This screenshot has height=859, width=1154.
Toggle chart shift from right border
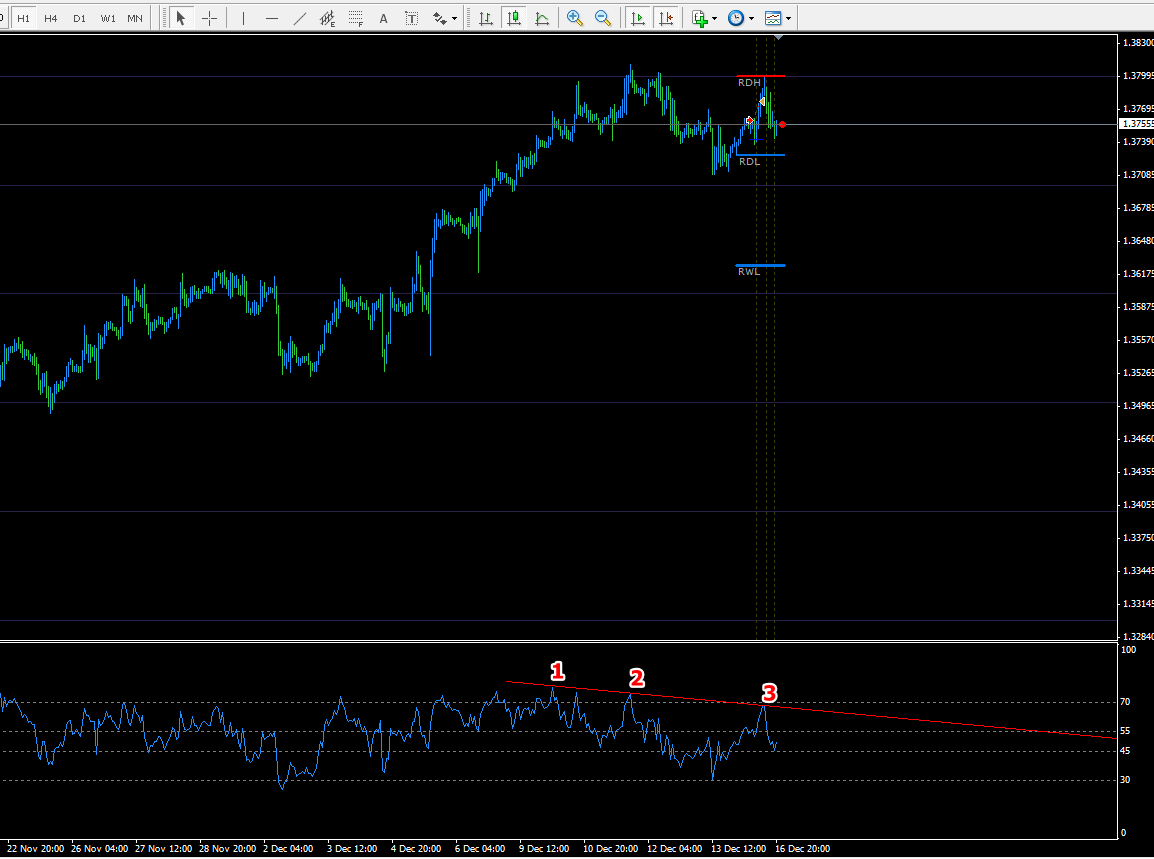666,18
